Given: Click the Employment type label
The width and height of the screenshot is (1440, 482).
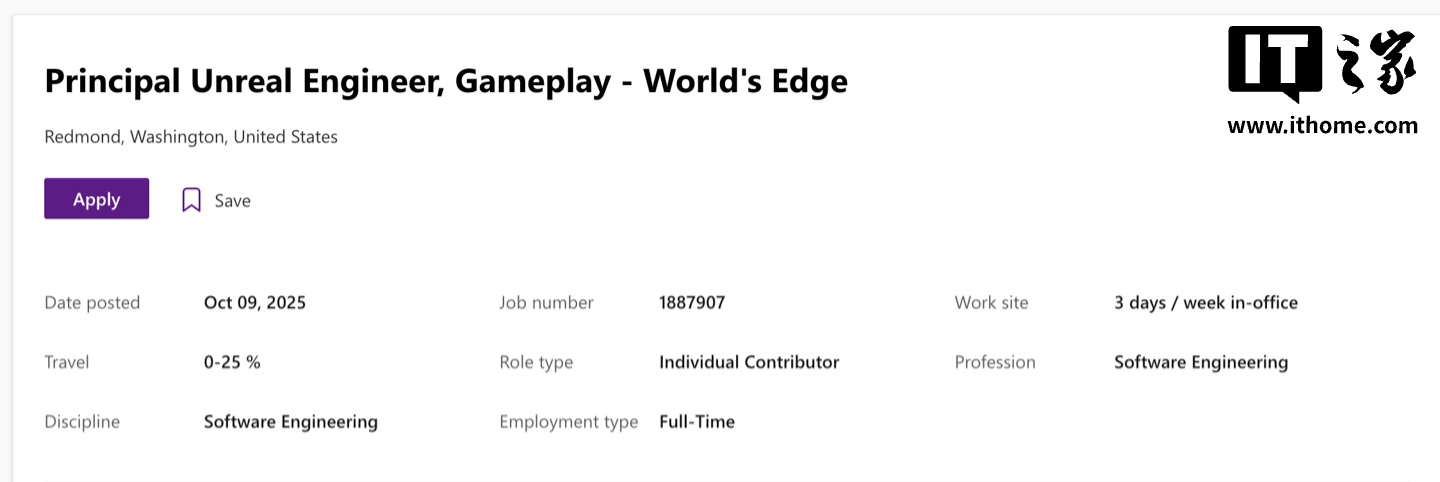Looking at the screenshot, I should click(x=568, y=422).
